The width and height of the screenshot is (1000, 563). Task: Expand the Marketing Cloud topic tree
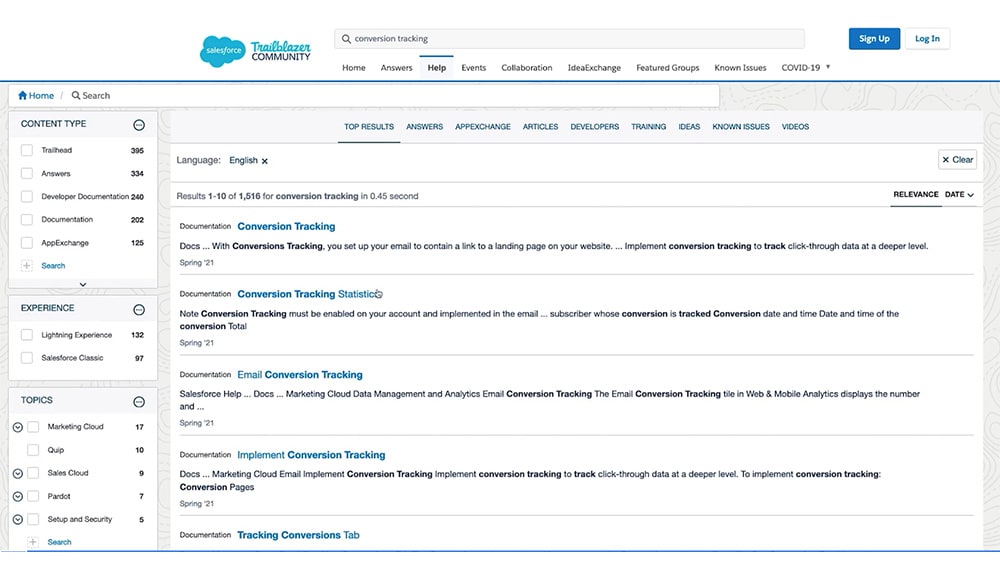coord(18,427)
